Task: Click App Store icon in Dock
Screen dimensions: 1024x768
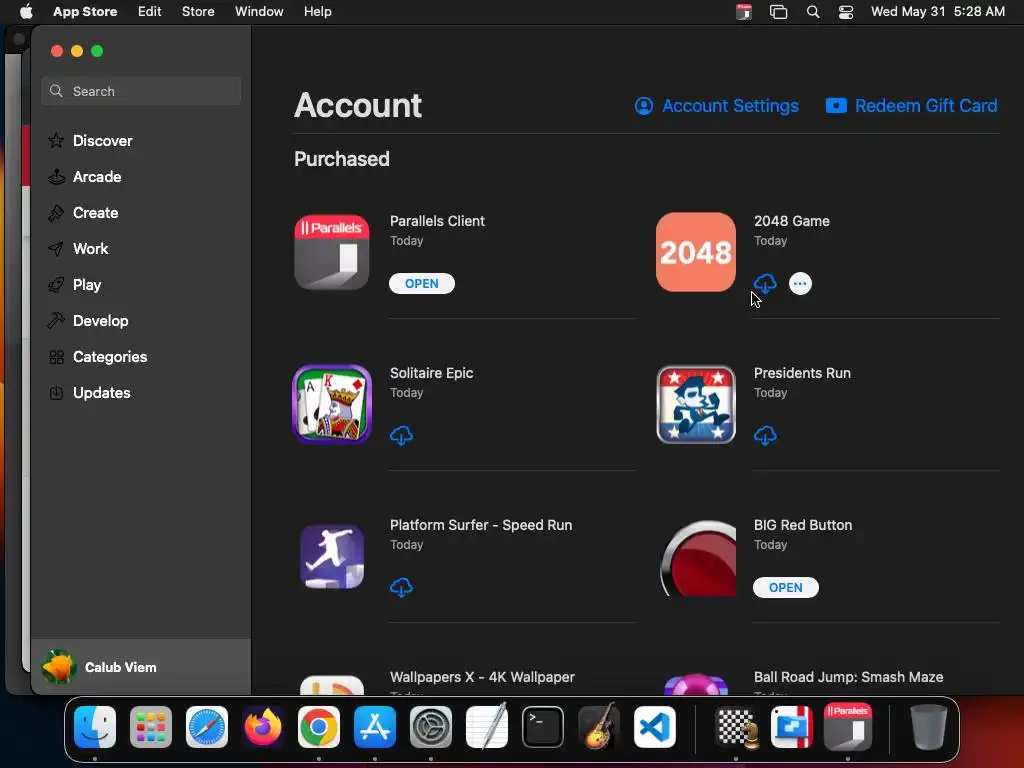Action: [x=375, y=727]
